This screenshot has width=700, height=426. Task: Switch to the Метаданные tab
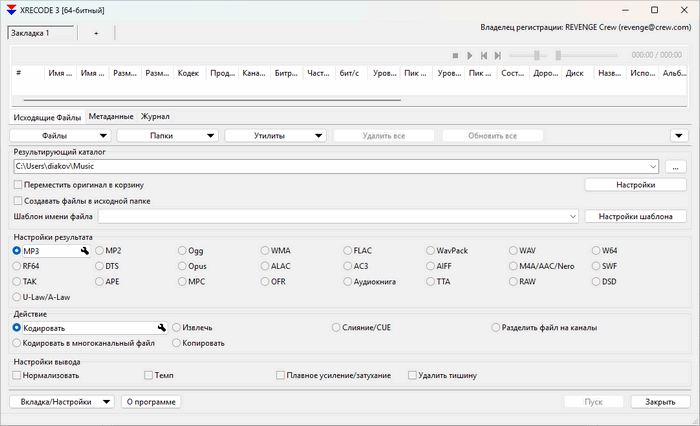[x=110, y=117]
